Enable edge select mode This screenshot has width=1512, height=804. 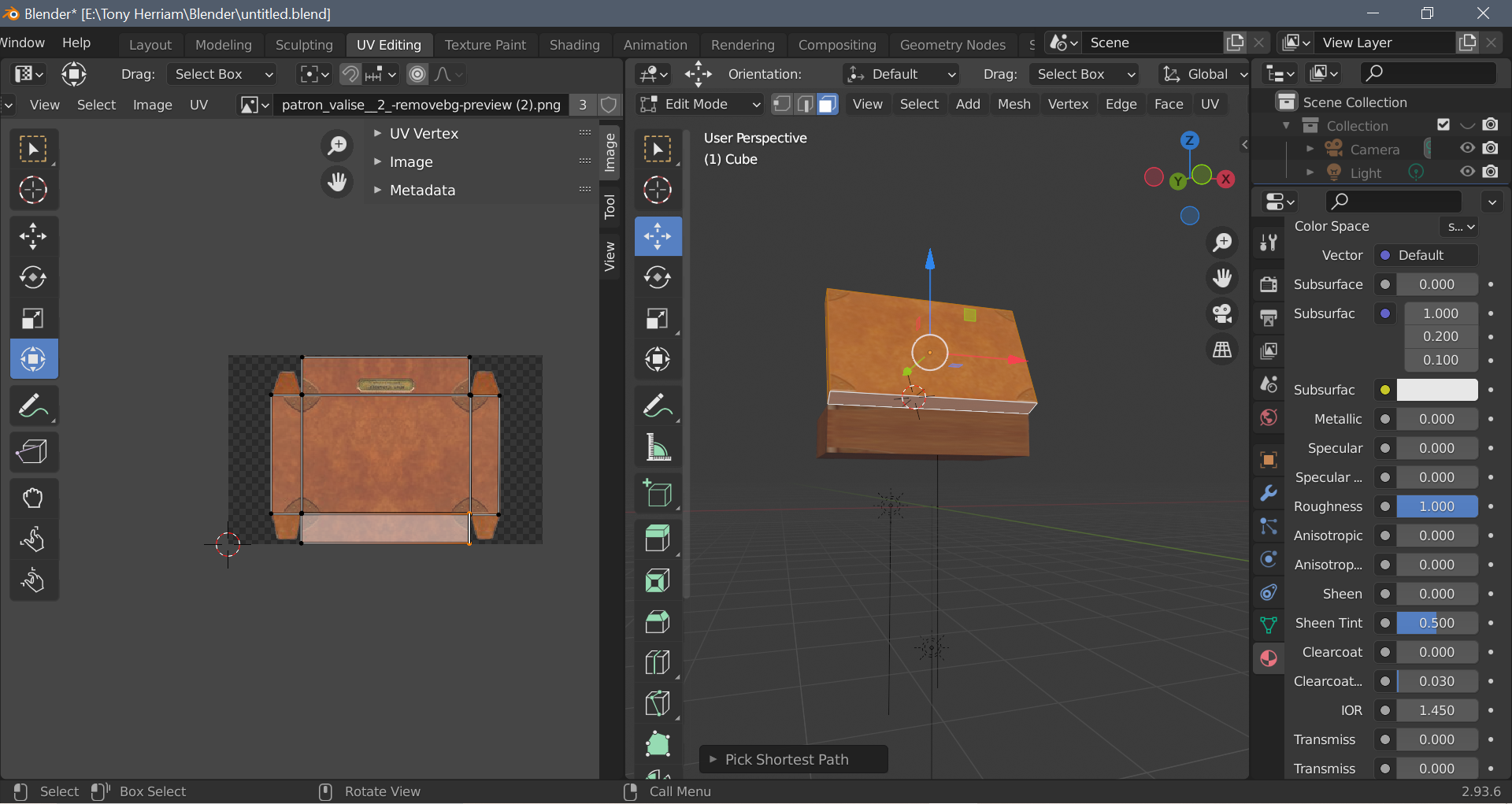(805, 104)
